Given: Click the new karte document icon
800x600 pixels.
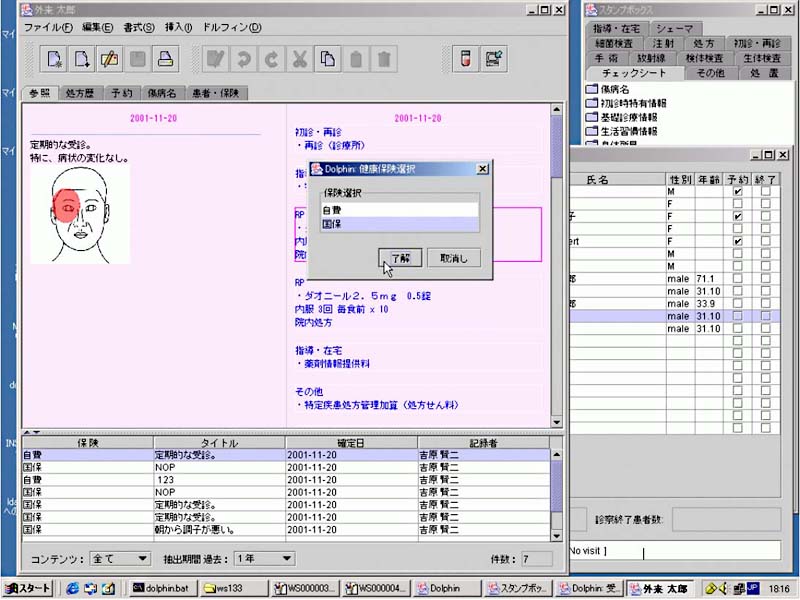Looking at the screenshot, I should pyautogui.click(x=55, y=59).
